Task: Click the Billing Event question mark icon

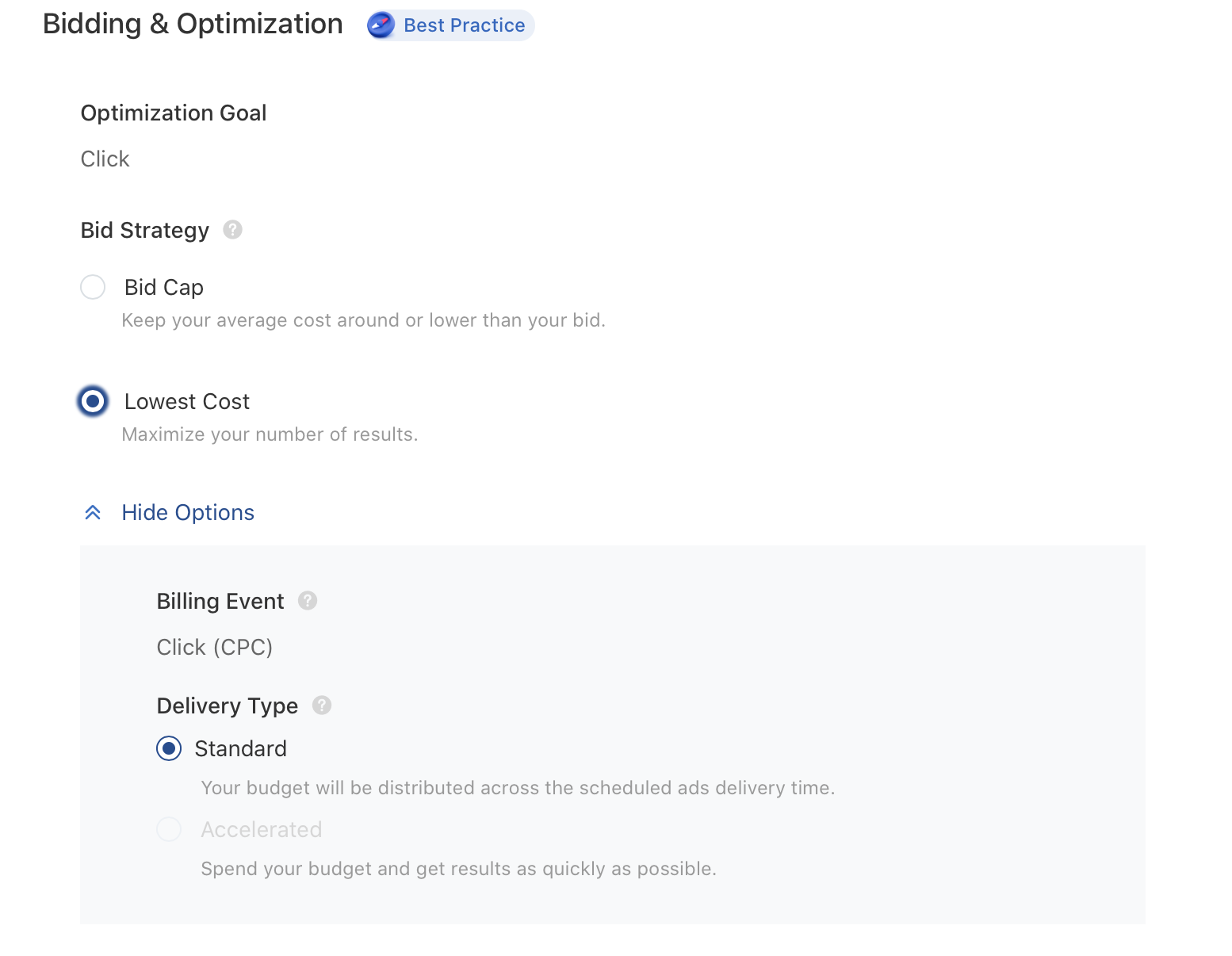Action: pos(308,601)
